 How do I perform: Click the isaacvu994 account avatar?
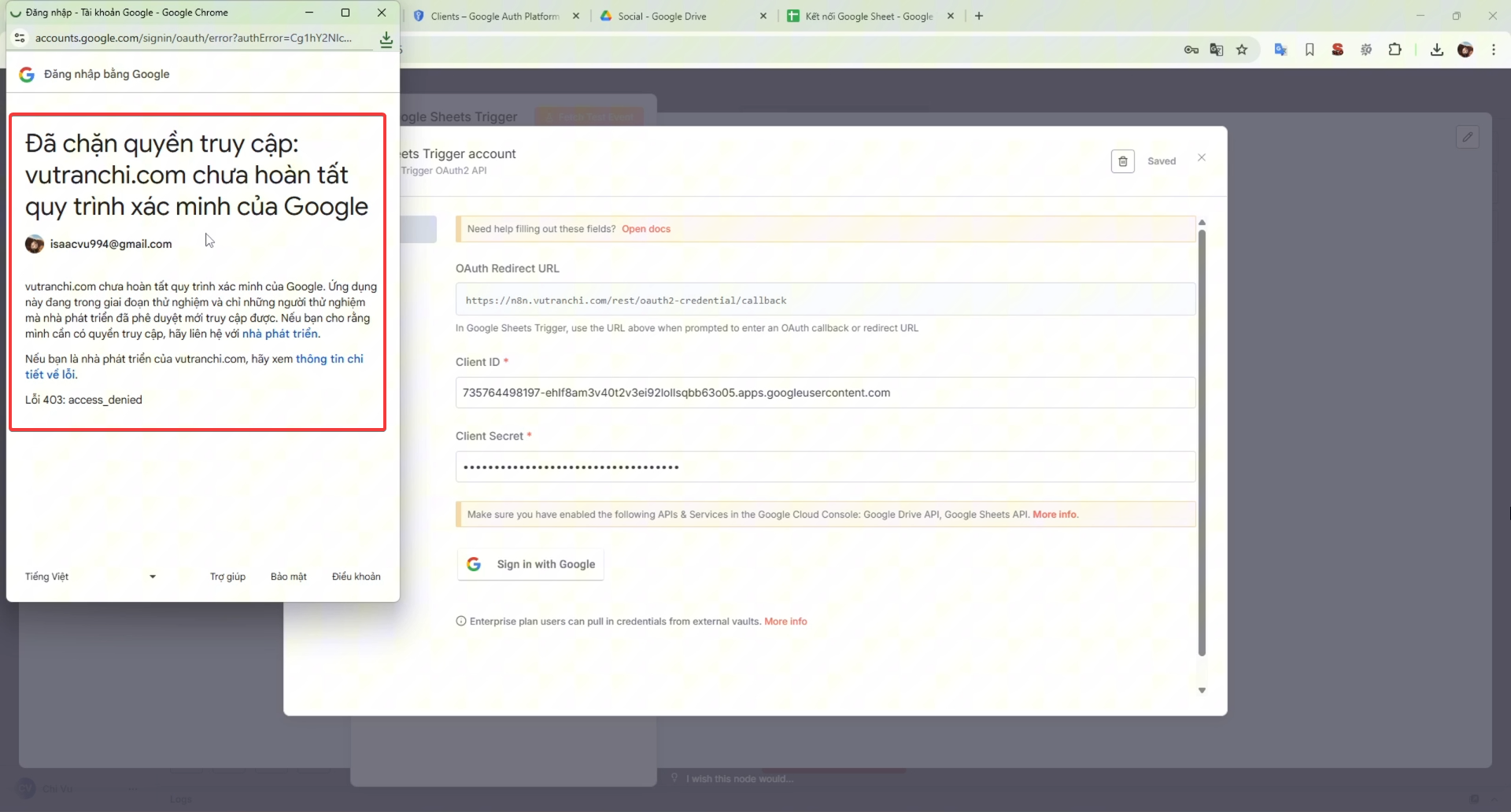[35, 244]
